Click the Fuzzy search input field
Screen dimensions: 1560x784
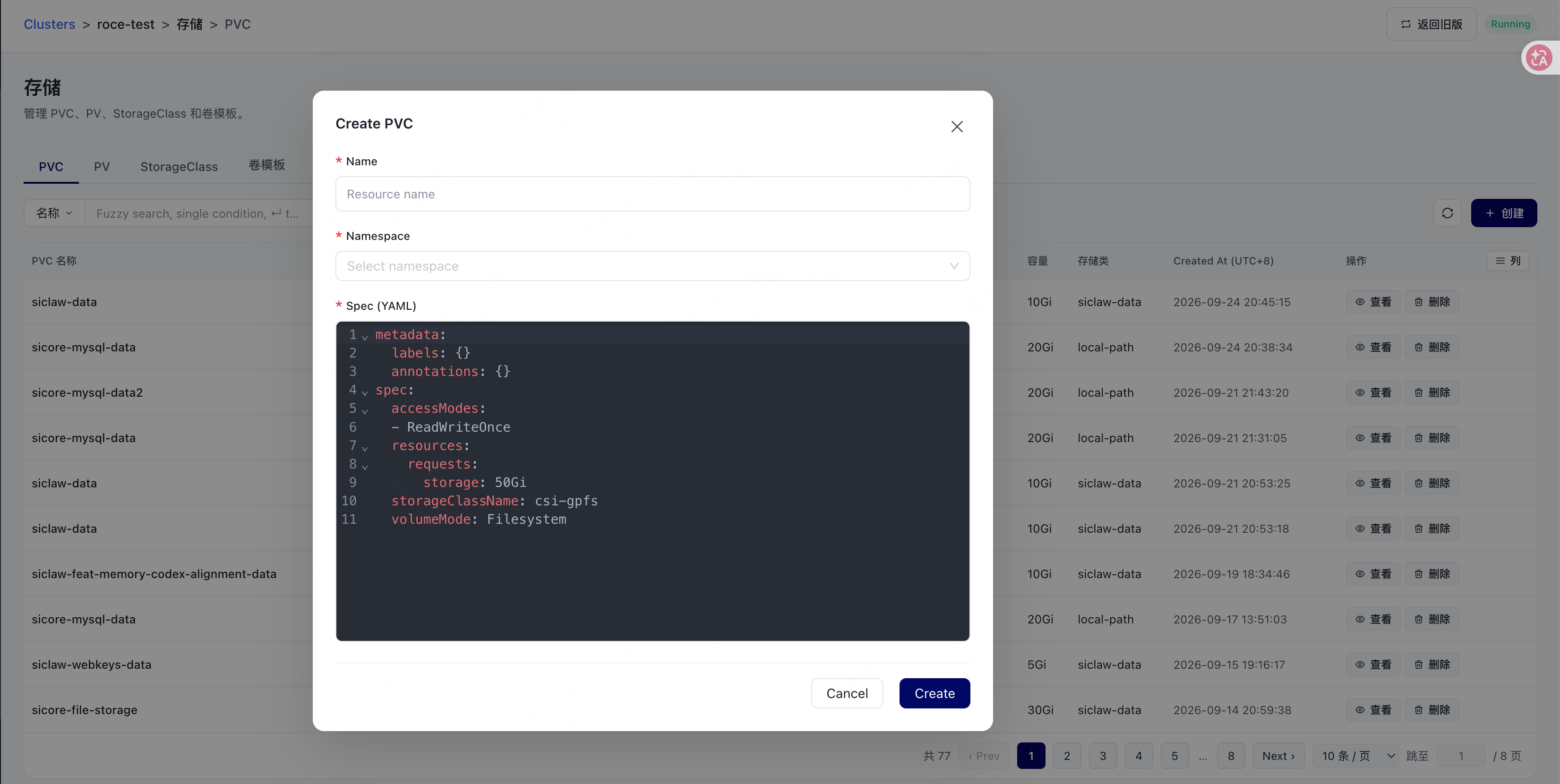(x=198, y=213)
